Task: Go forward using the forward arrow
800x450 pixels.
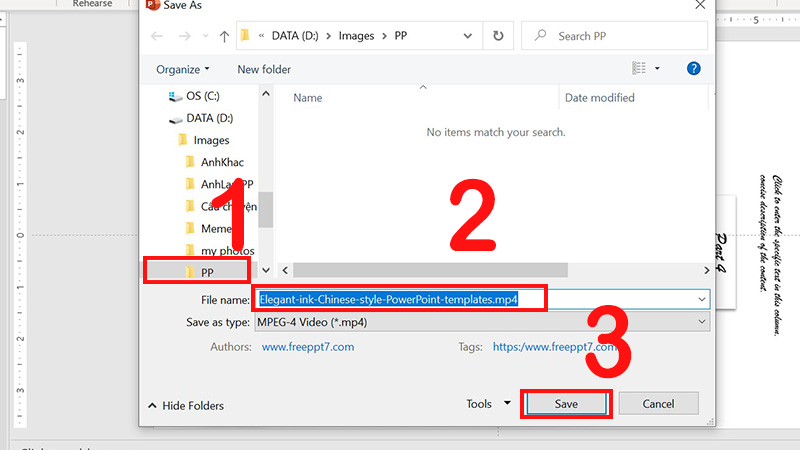Action: click(185, 36)
